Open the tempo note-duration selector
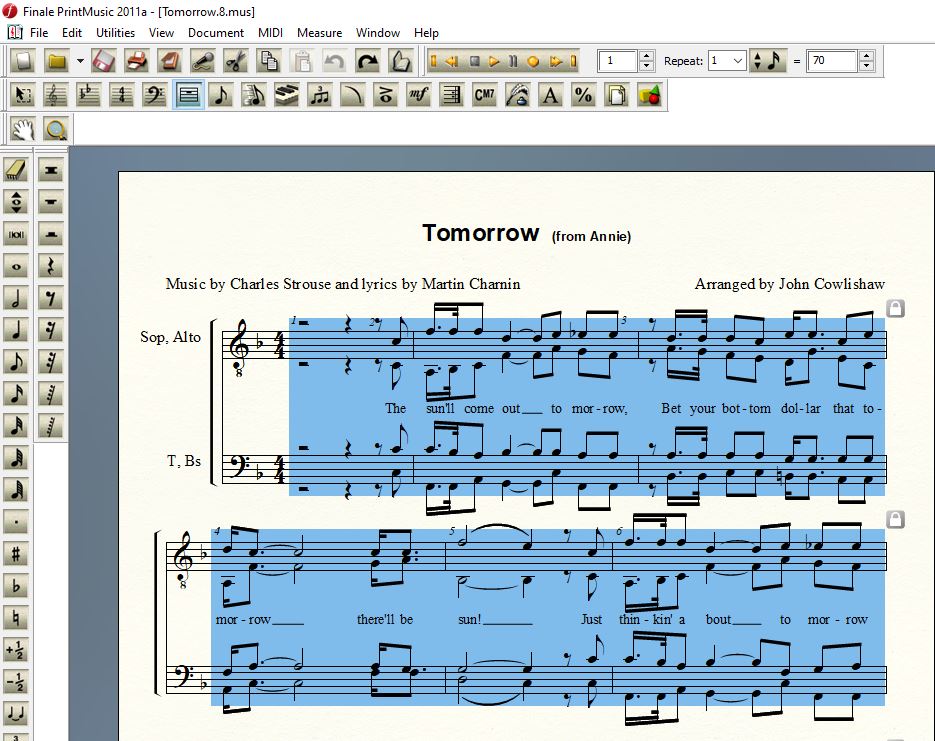This screenshot has height=741, width=935. tap(768, 61)
